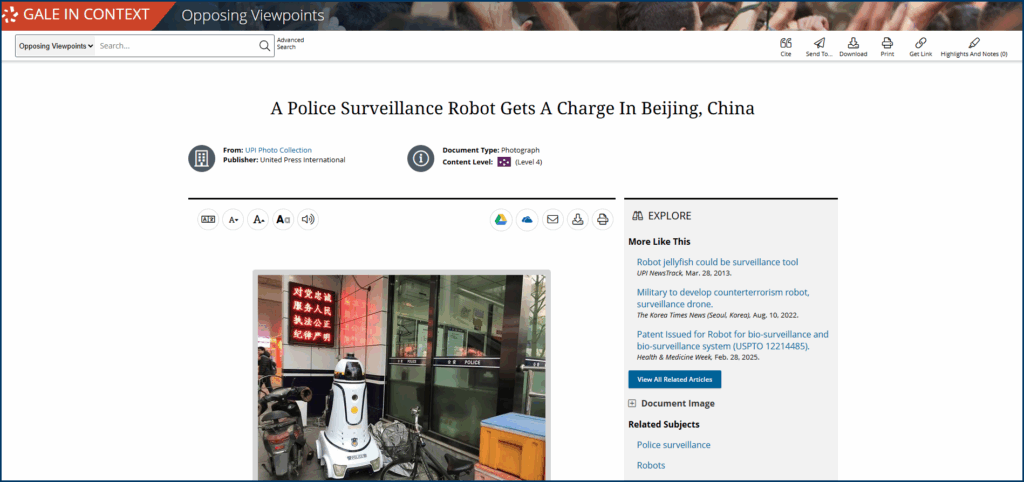Click the police robot photograph
The width and height of the screenshot is (1024, 482).
click(402, 378)
